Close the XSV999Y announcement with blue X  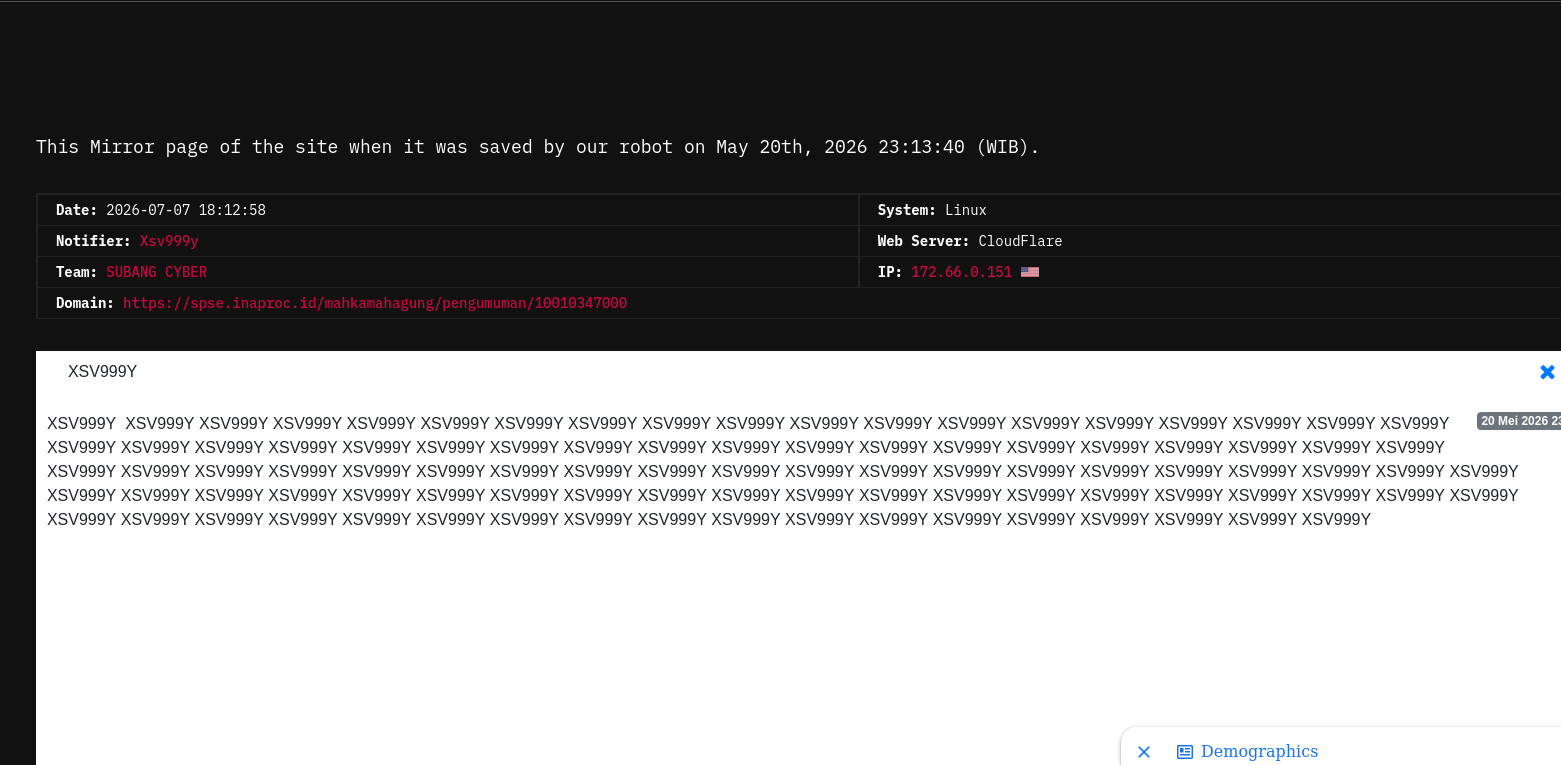[x=1547, y=372]
